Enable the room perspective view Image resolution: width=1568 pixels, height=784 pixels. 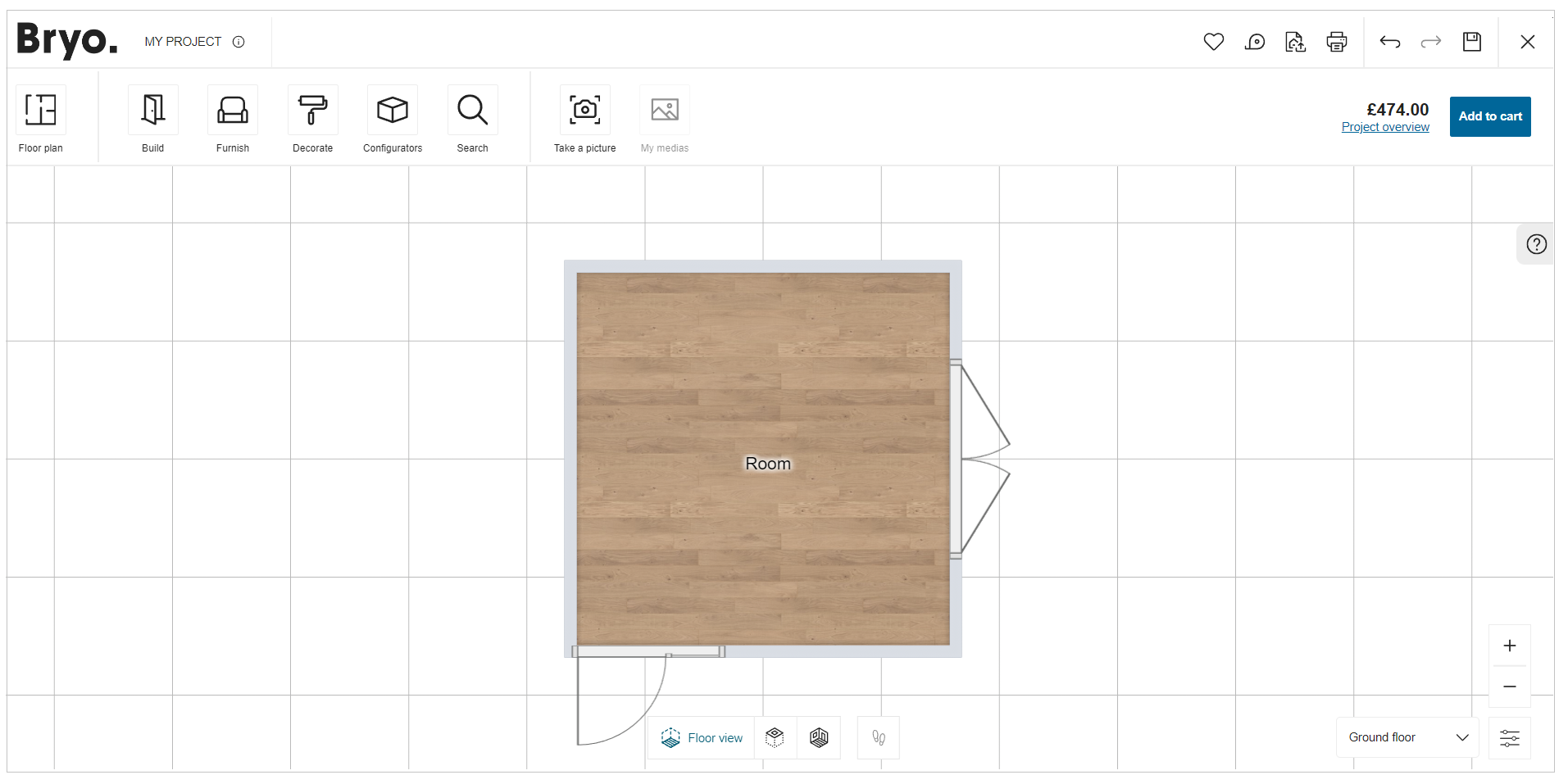point(819,737)
